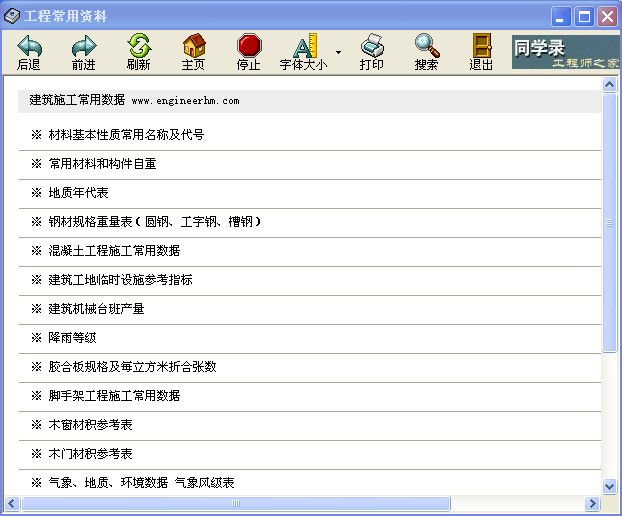This screenshot has height=516, width=622.
Task: Close the 工程常用资料 window
Action: 608,17
